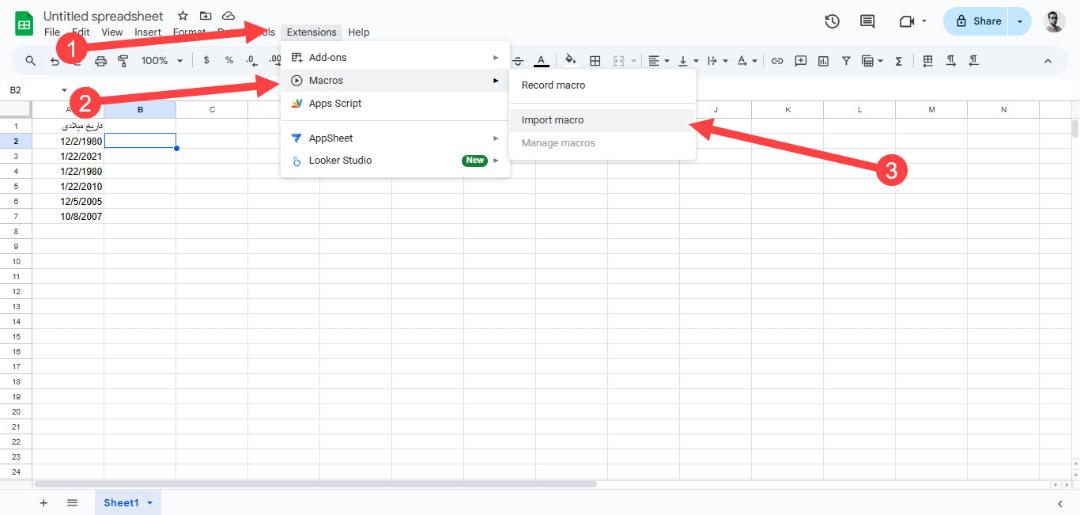Open the Google Sheets home logo

(x=24, y=23)
